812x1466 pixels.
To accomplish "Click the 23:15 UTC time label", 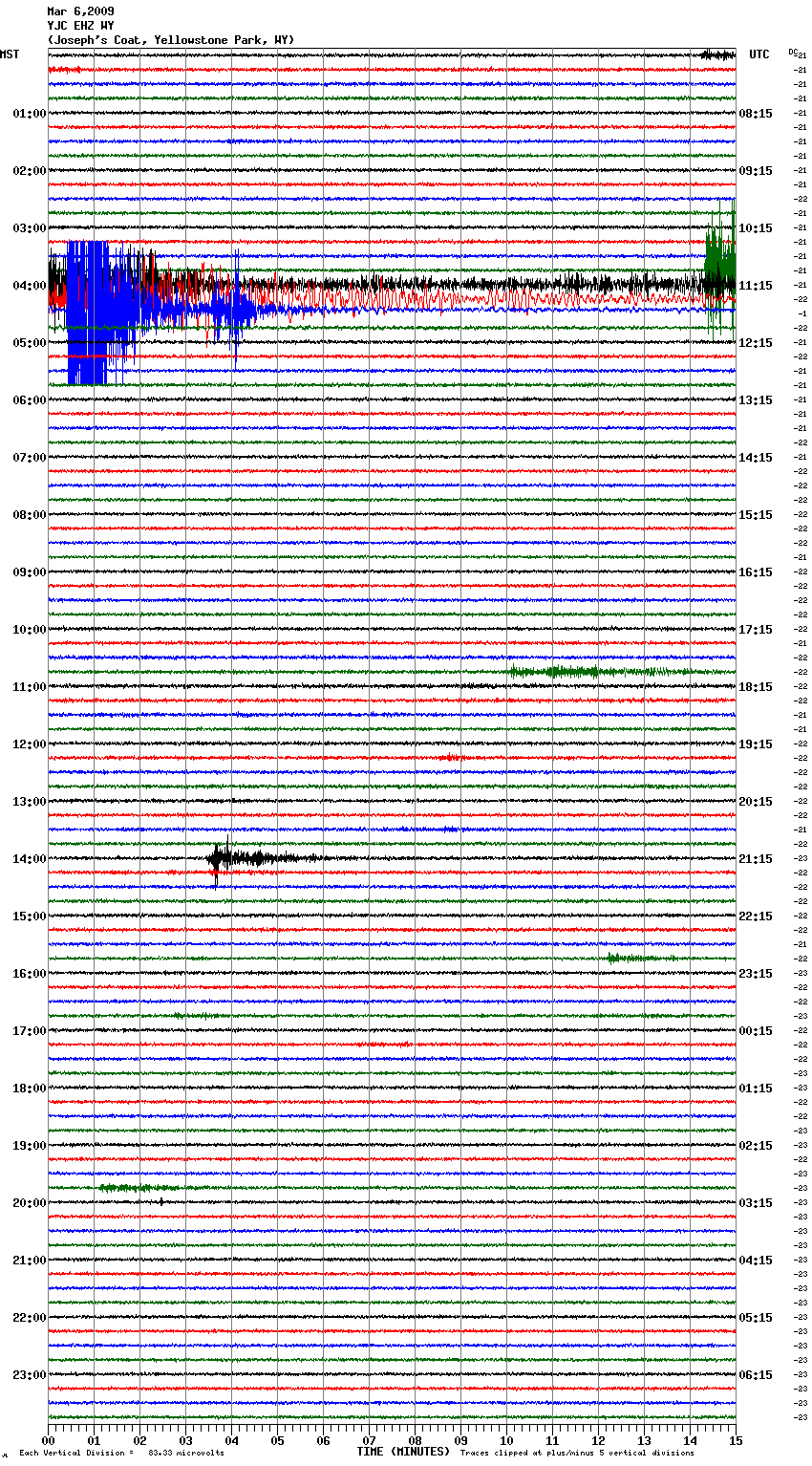I will click(x=756, y=974).
